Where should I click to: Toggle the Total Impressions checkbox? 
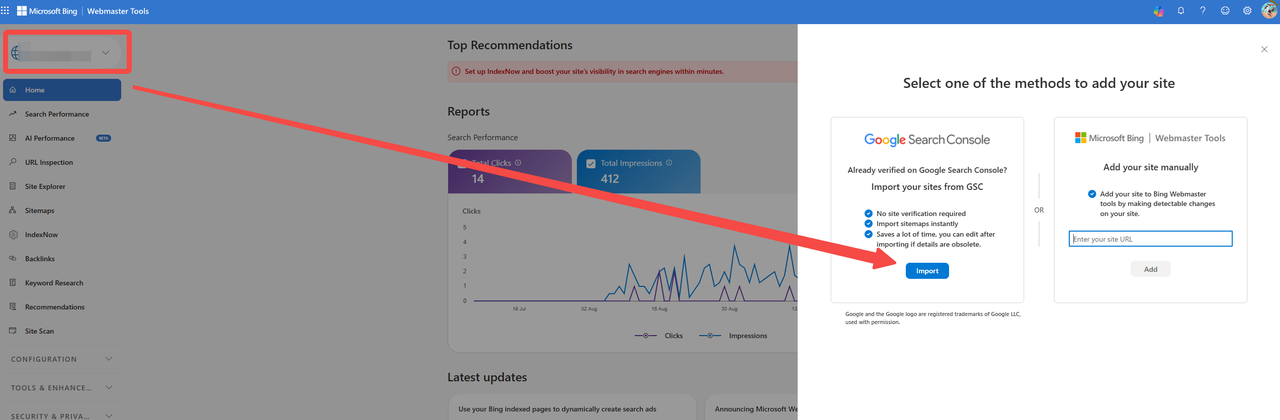pos(591,163)
